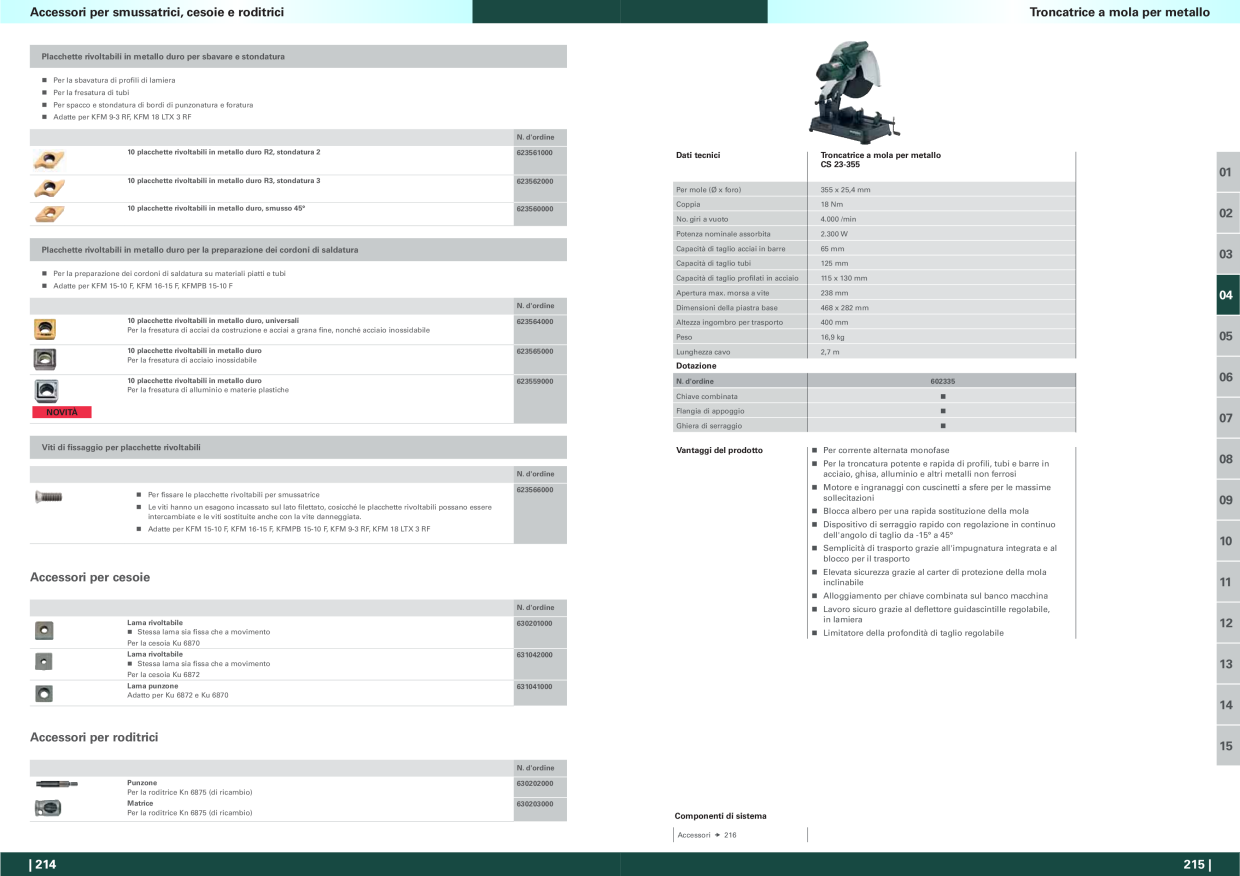Click the 45° chamfer insert image
The height and width of the screenshot is (876, 1240).
(49, 213)
